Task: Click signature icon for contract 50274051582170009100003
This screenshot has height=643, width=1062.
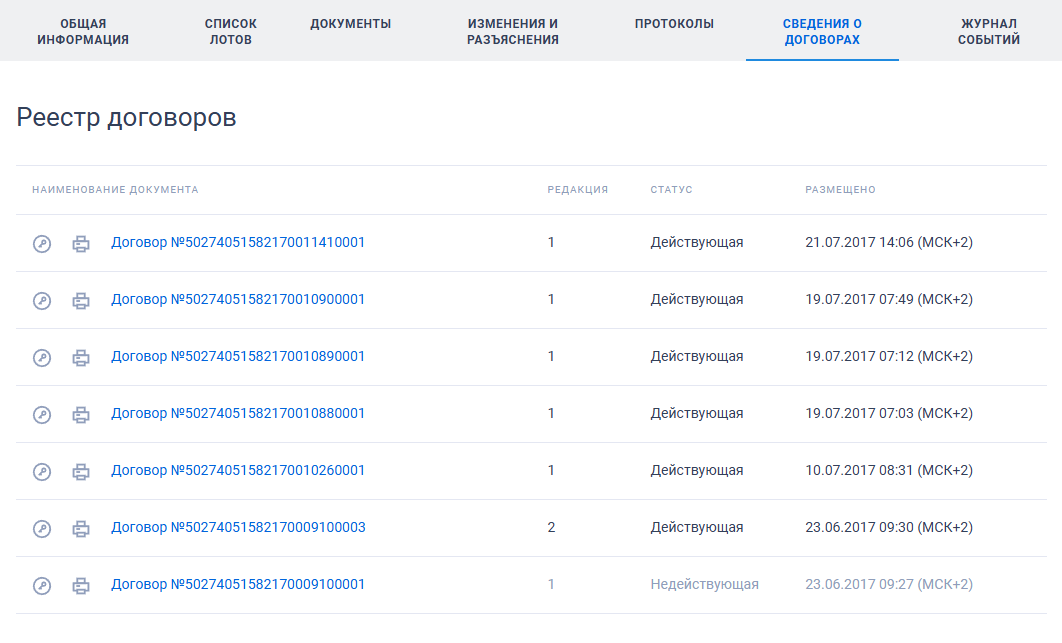Action: (42, 528)
